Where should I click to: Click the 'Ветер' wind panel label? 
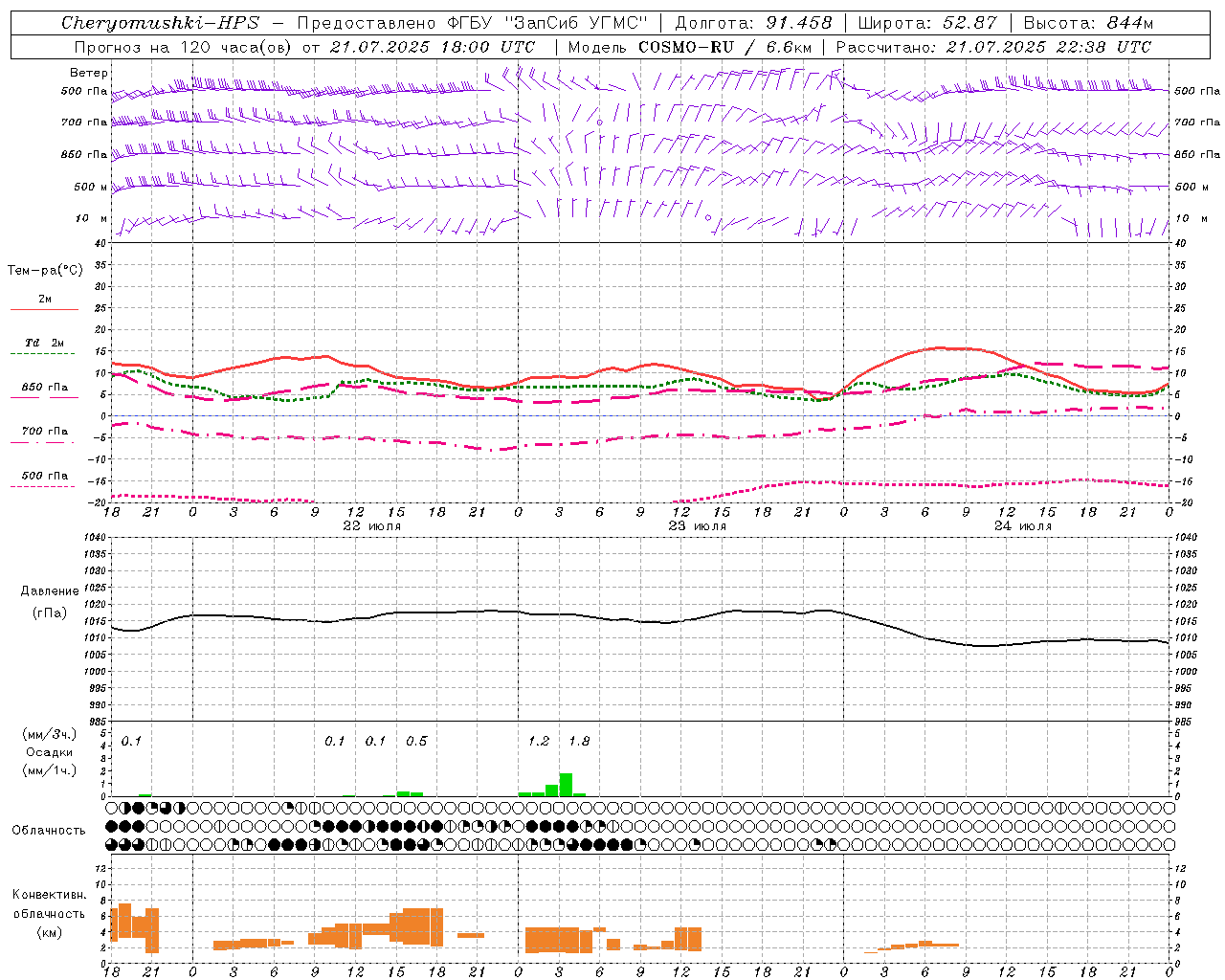point(89,73)
